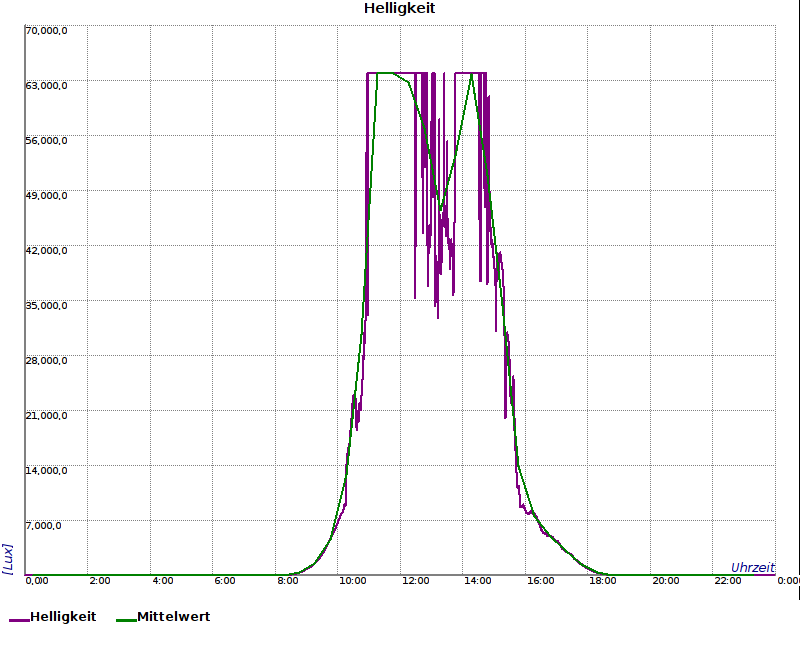Click the green Mittelwert legend swatch
The width and height of the screenshot is (800, 650).
point(127,620)
